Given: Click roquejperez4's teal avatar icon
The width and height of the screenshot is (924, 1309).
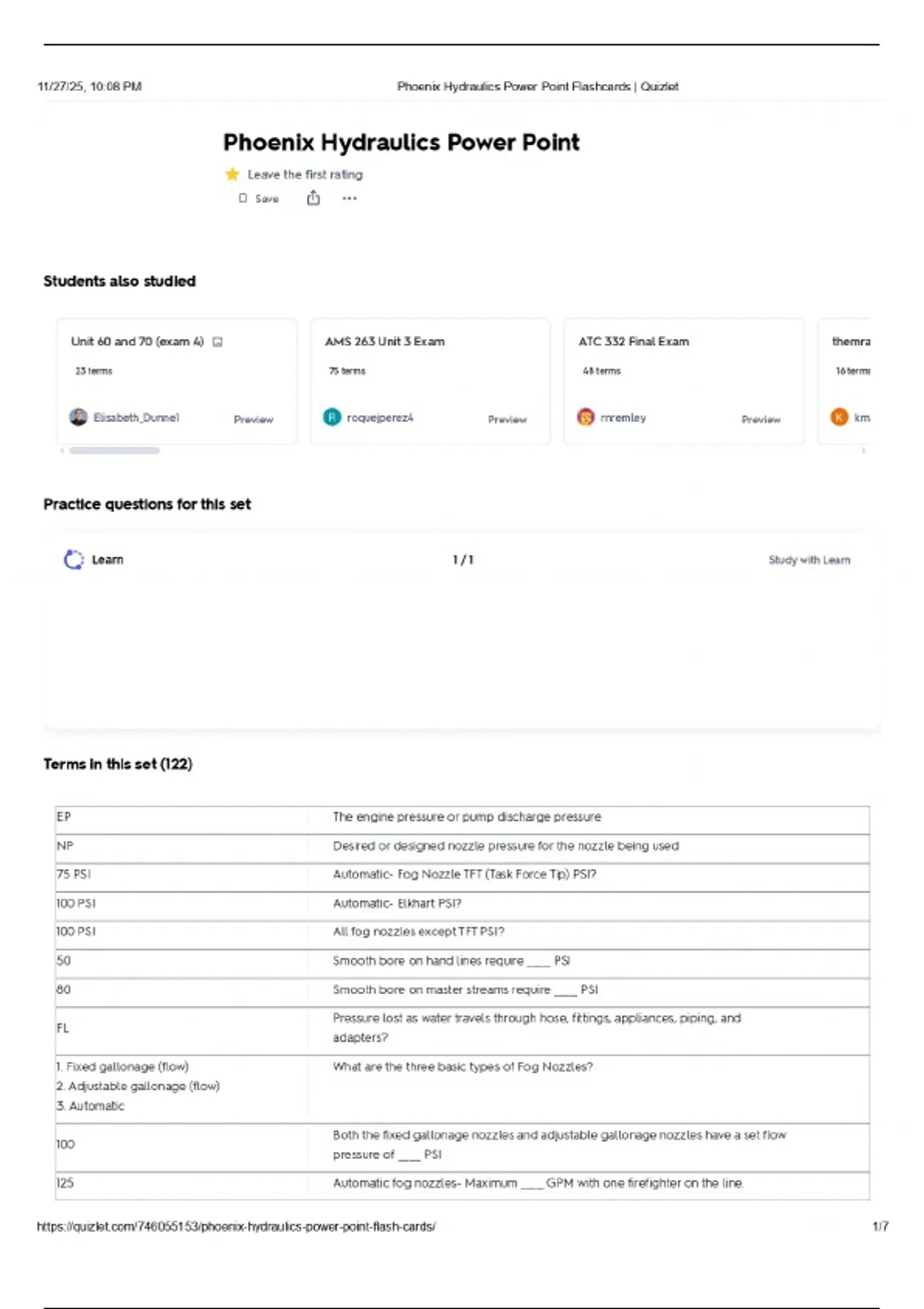Looking at the screenshot, I should tap(332, 417).
